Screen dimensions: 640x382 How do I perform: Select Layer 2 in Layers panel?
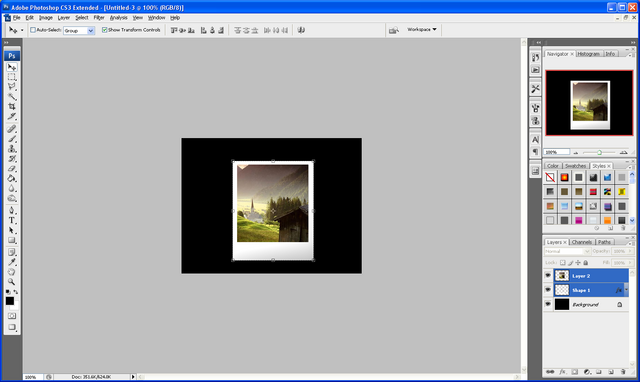pos(591,275)
